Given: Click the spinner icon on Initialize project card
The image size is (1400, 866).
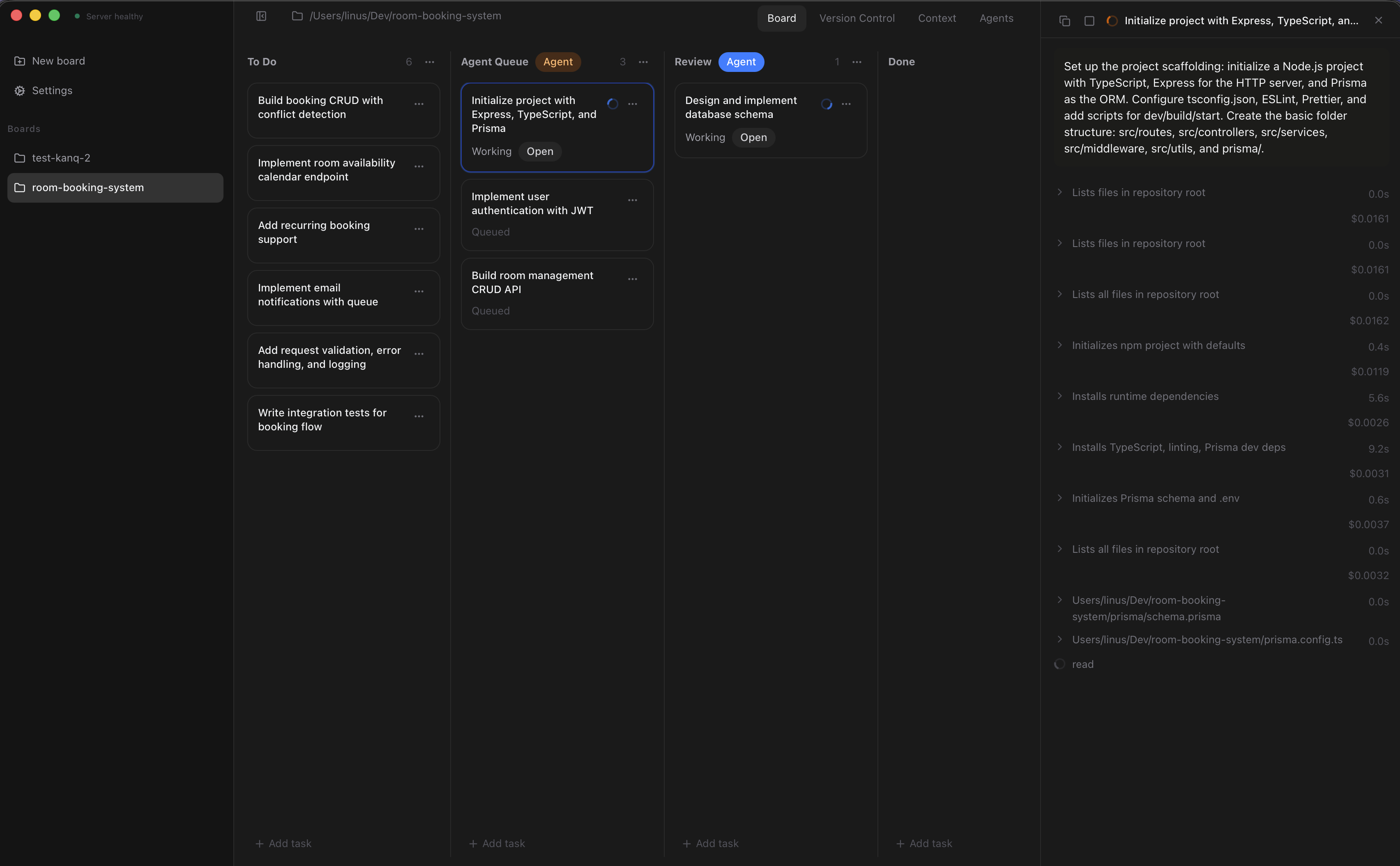Looking at the screenshot, I should (612, 104).
